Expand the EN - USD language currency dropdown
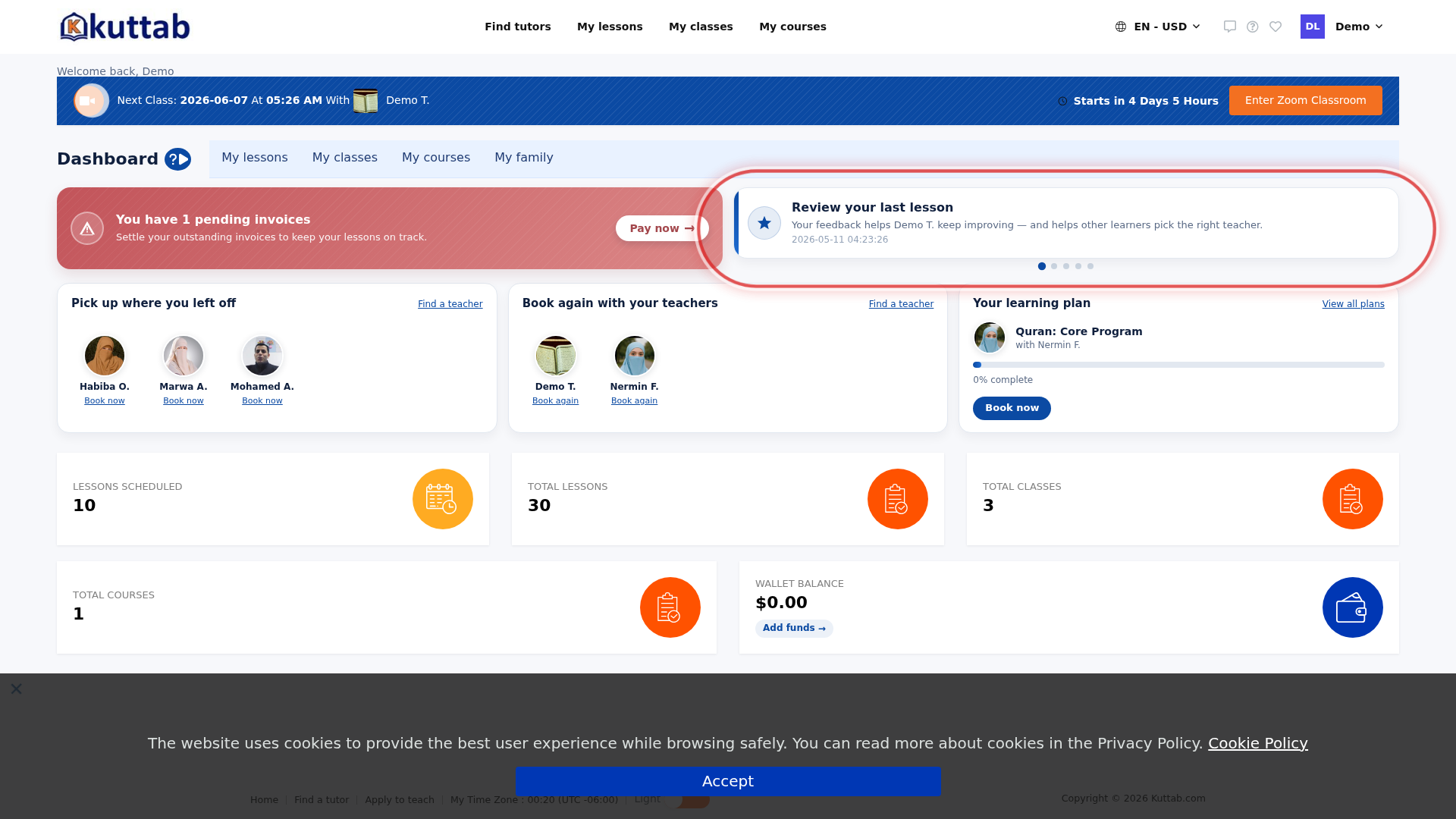 pos(1158,27)
